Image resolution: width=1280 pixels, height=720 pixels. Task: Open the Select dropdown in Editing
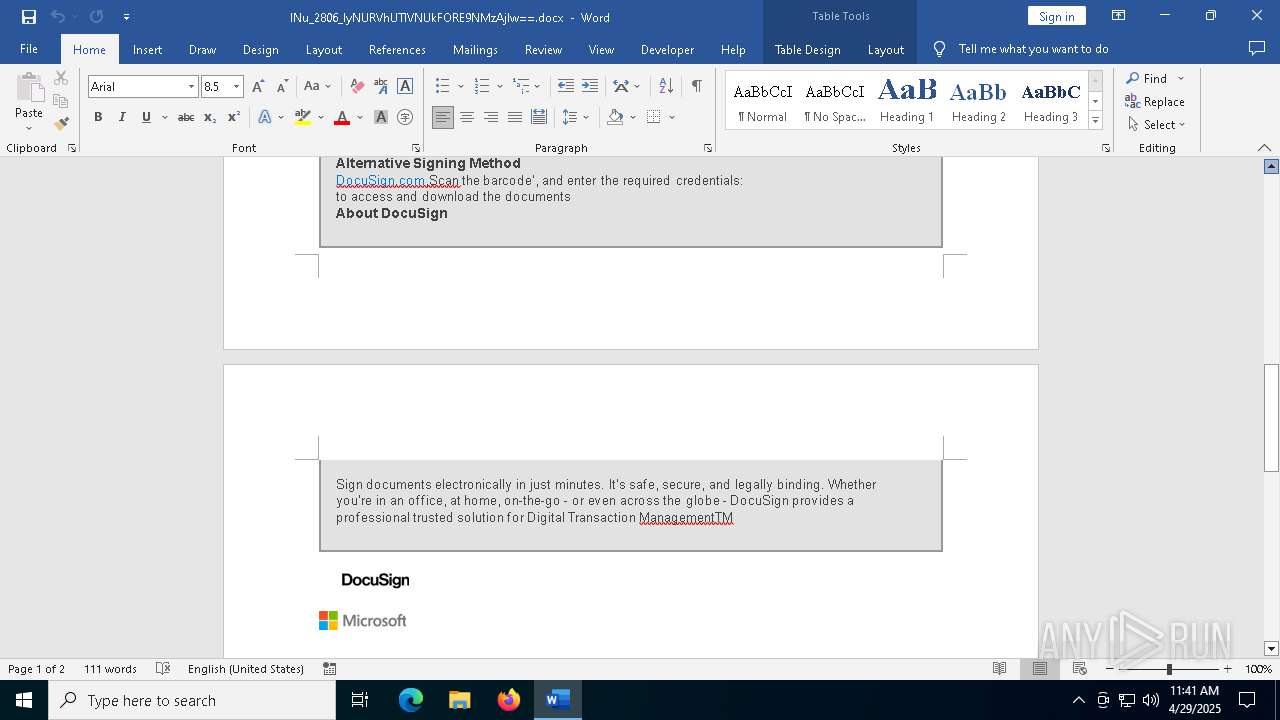pos(1156,125)
